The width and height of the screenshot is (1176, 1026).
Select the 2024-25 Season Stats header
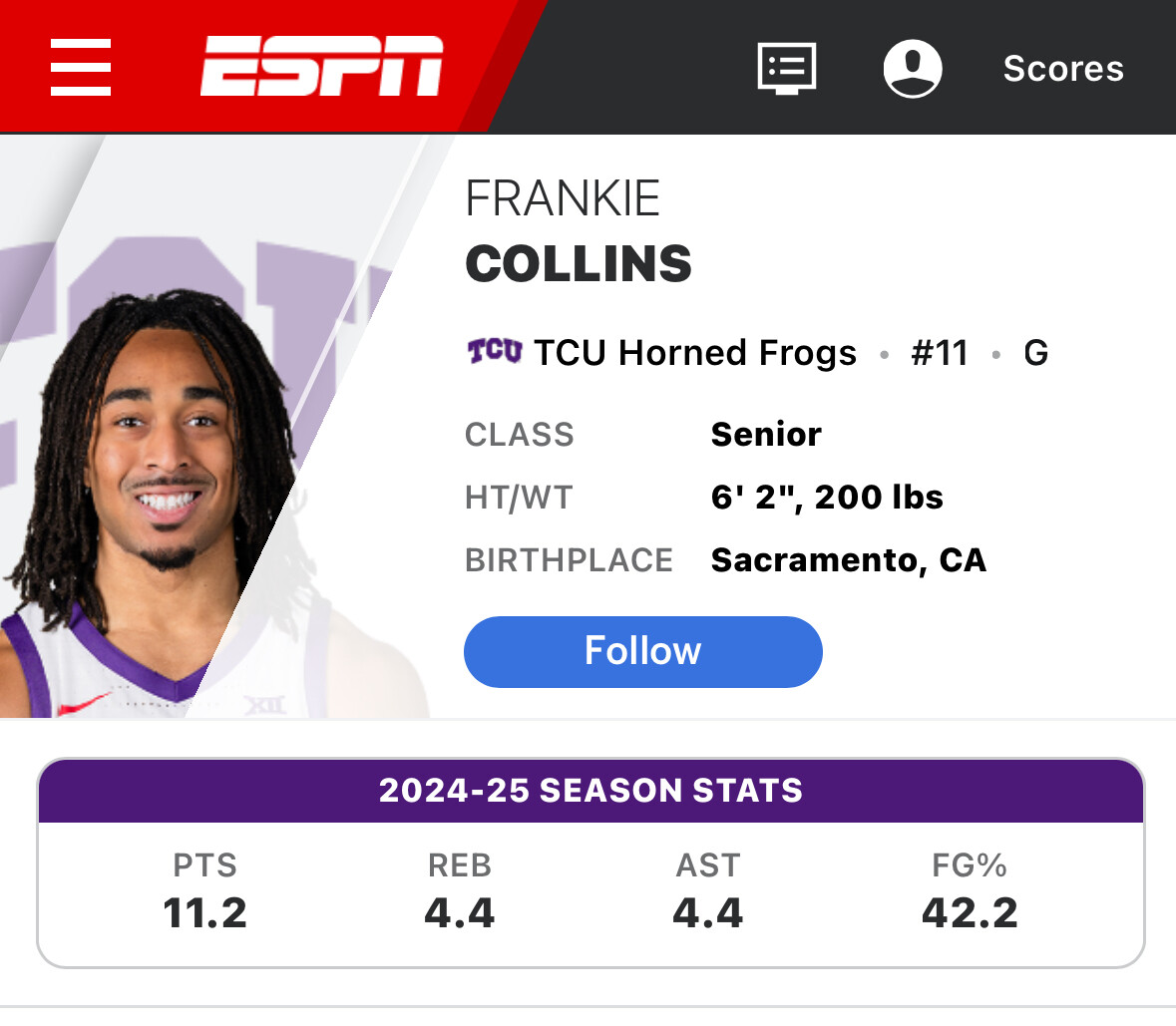[x=590, y=791]
